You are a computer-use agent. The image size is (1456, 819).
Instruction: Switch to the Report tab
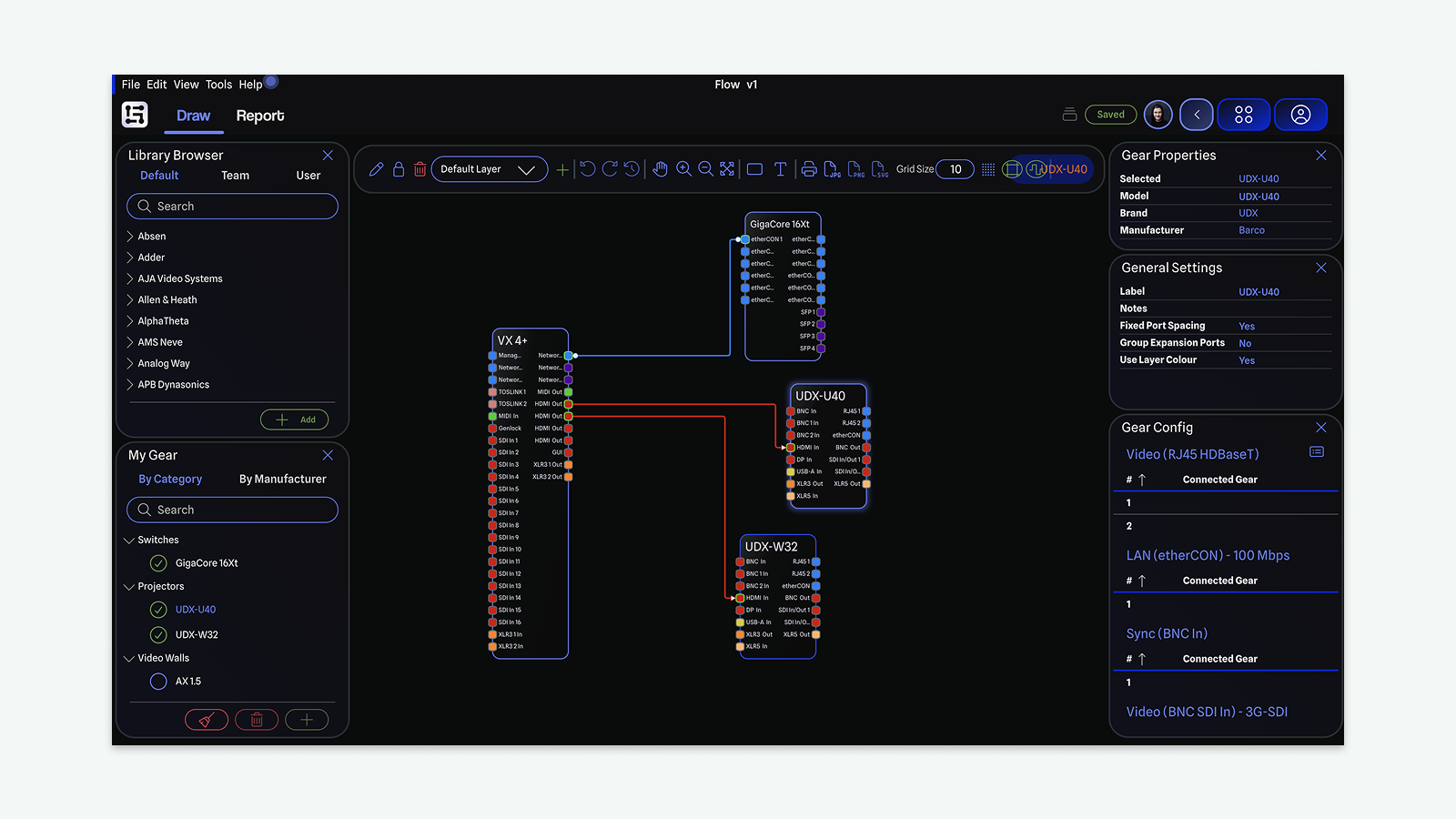tap(260, 116)
